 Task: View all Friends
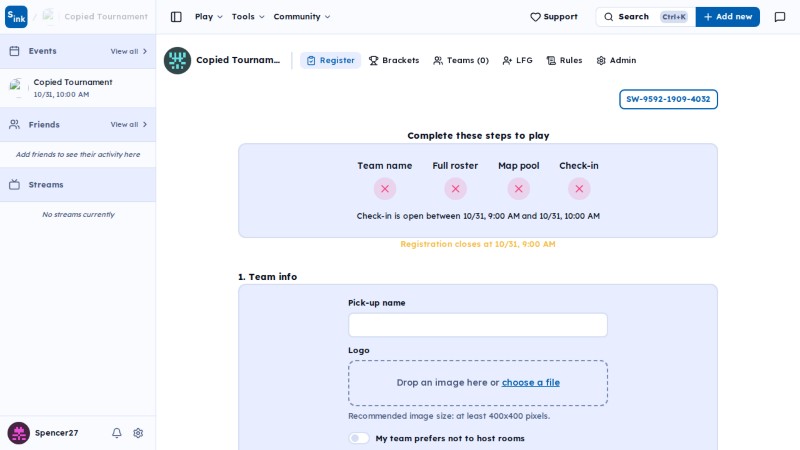coord(129,124)
